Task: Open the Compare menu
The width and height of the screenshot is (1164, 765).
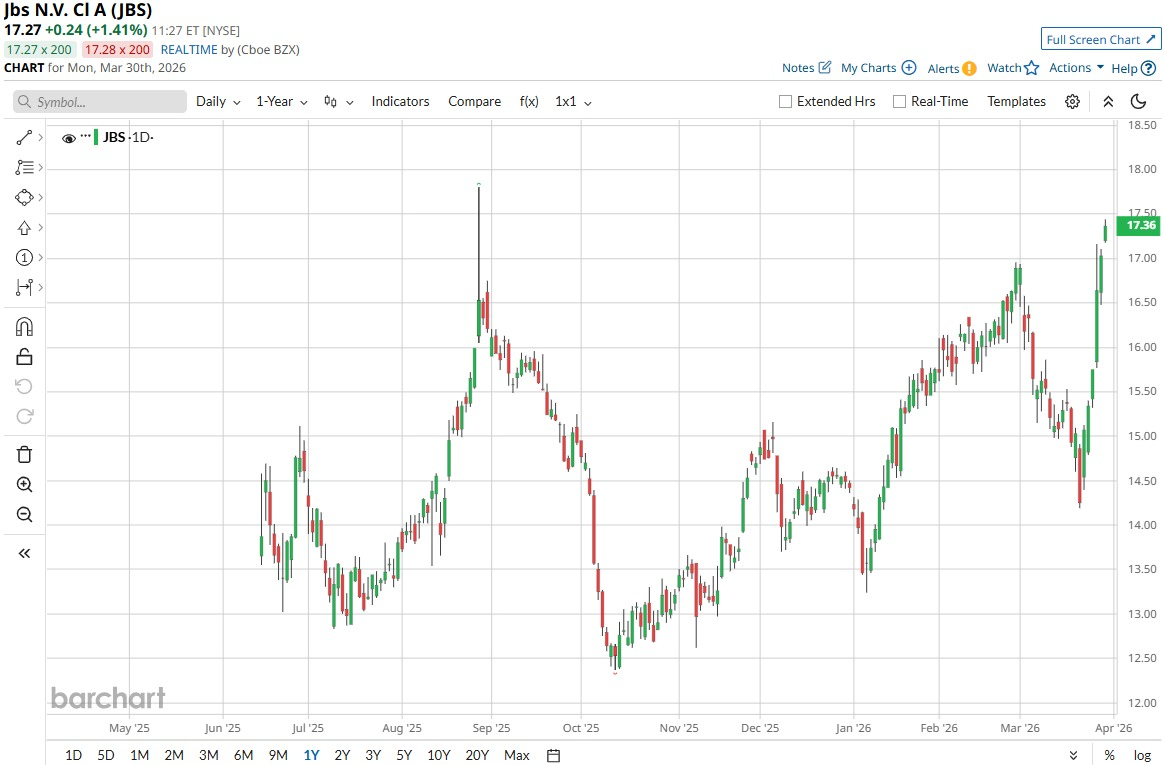Action: 474,102
